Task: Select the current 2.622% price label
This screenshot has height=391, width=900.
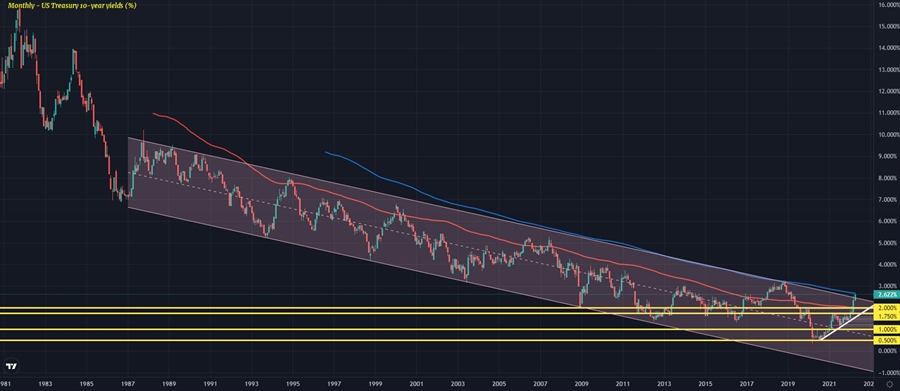Action: 886,295
